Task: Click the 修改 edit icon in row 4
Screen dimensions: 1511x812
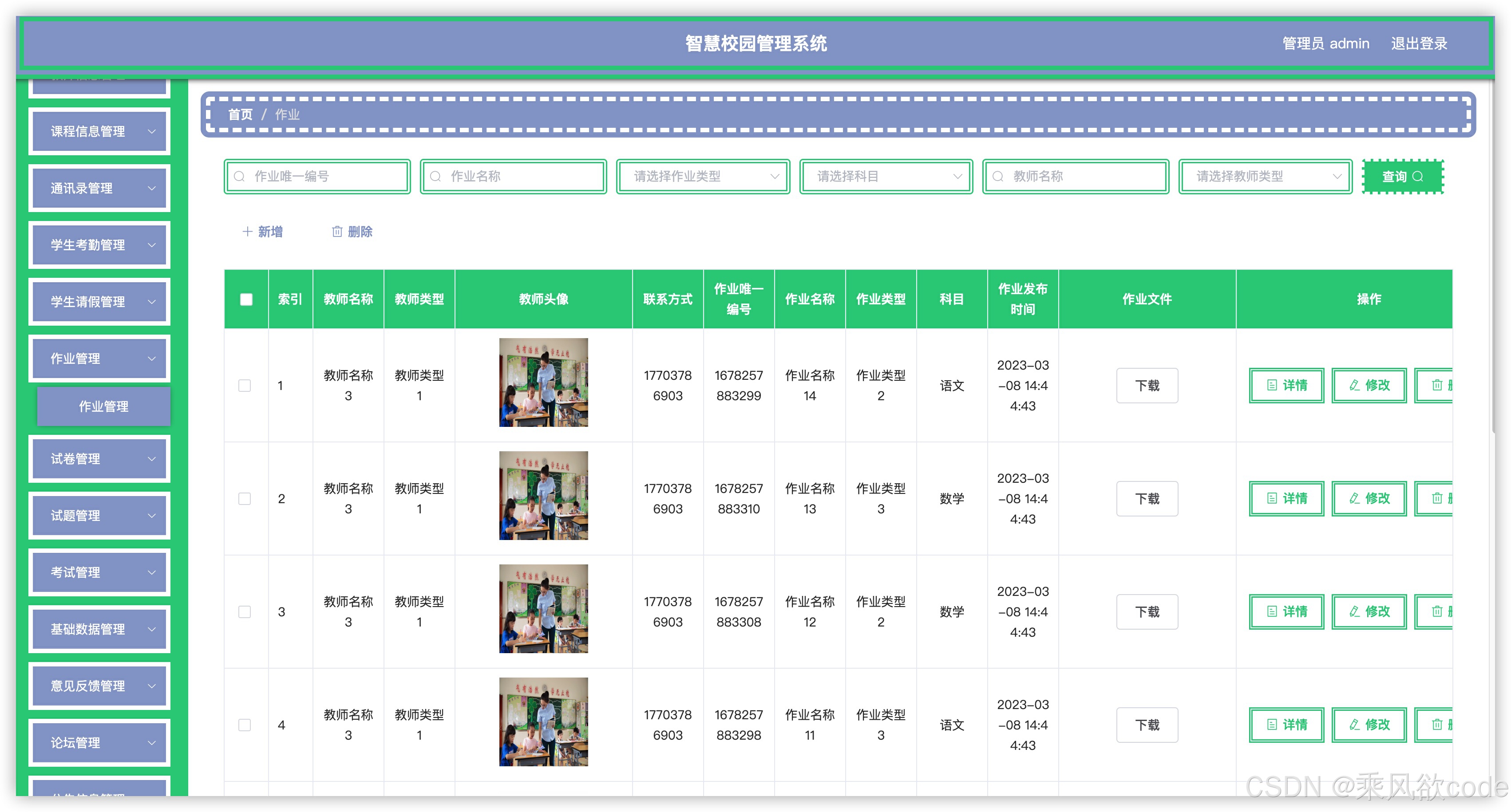Action: point(1354,725)
